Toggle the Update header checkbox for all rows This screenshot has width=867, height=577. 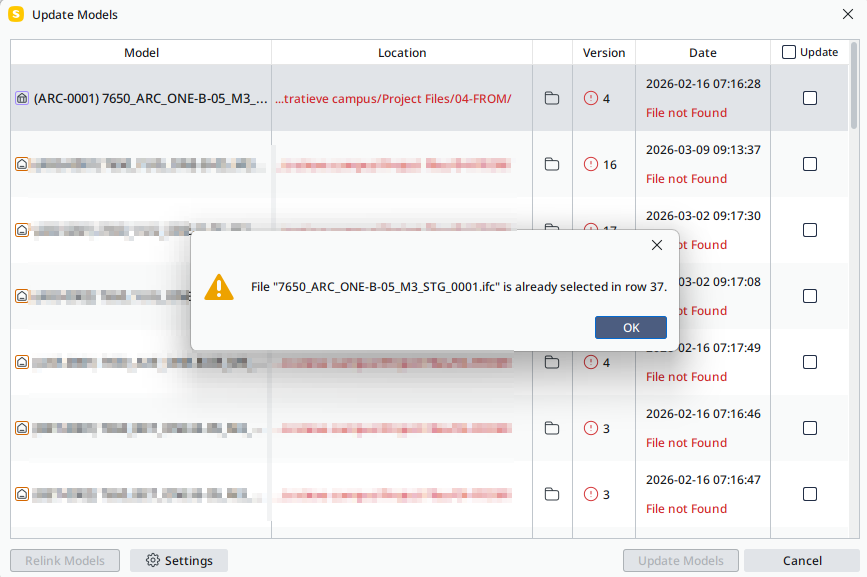click(788, 53)
